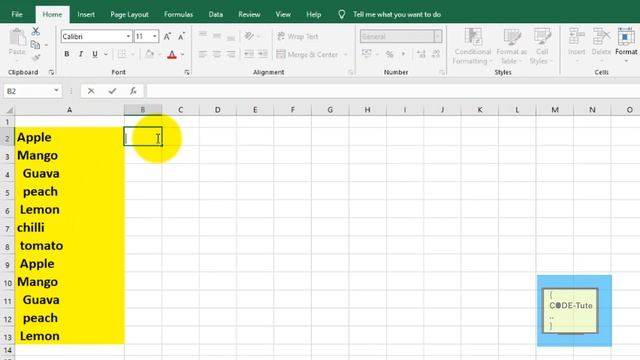
Task: Apply Percent Style icon
Action: click(x=390, y=54)
